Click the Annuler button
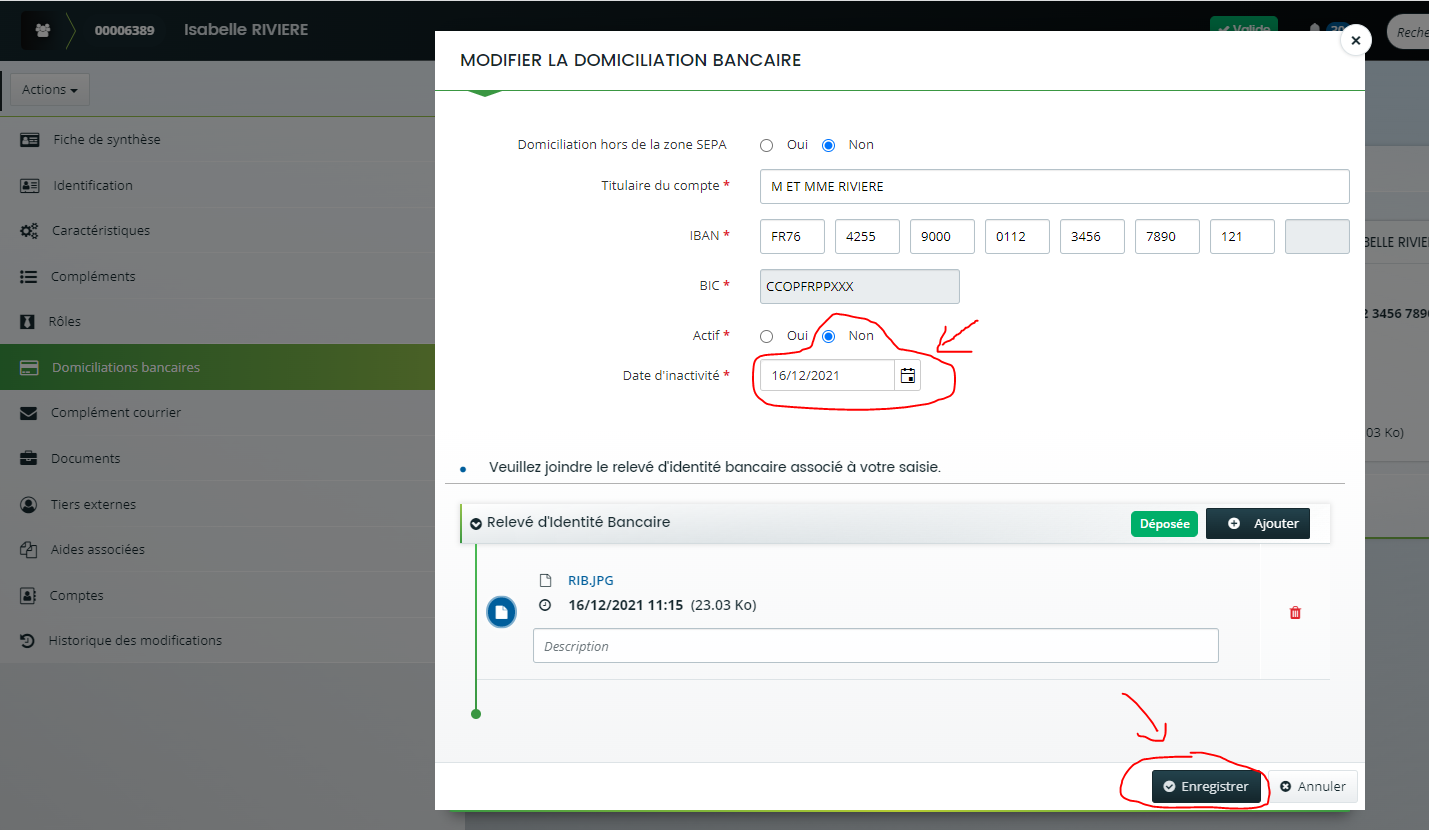Image resolution: width=1429 pixels, height=830 pixels. click(x=1313, y=786)
